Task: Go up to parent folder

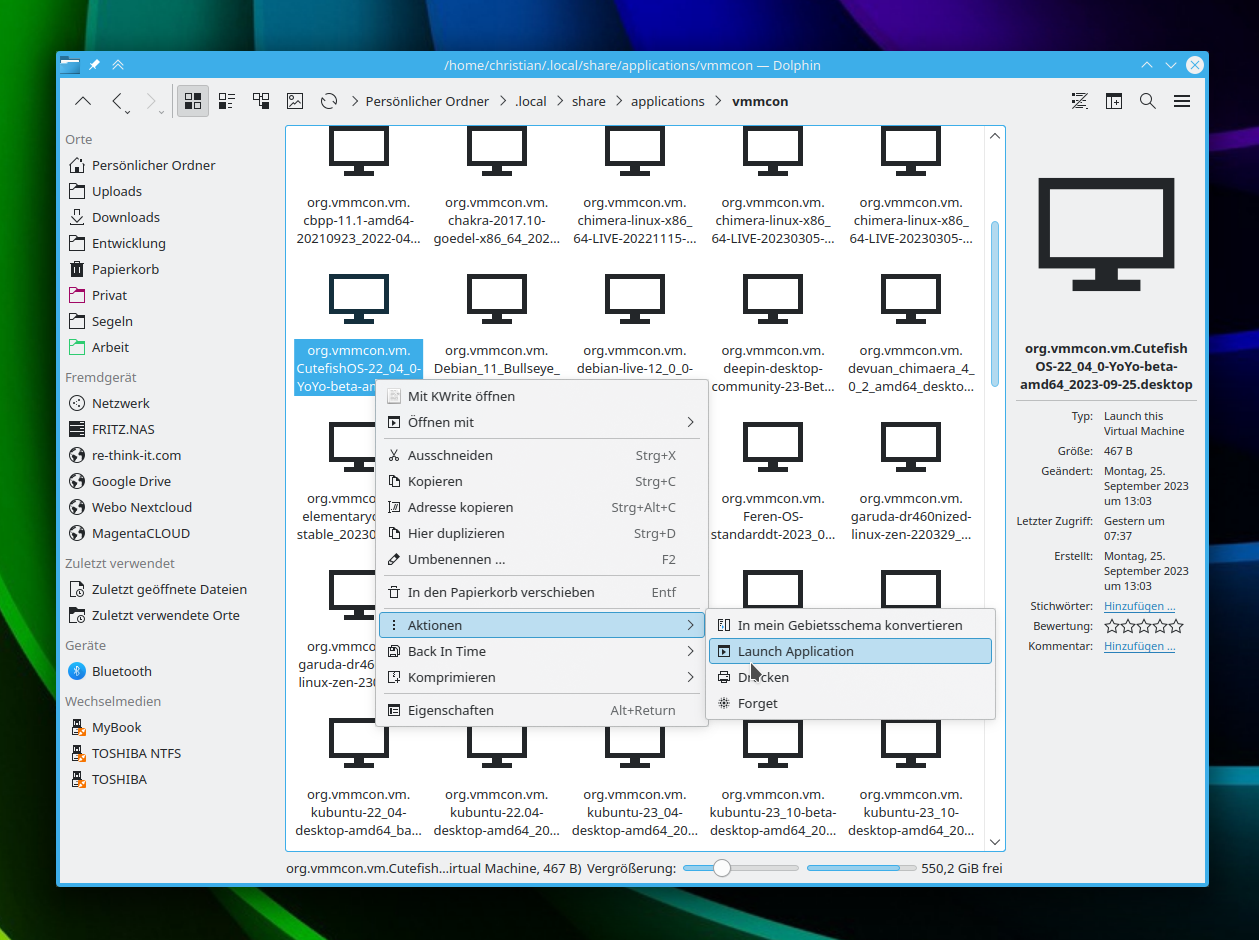Action: point(84,101)
